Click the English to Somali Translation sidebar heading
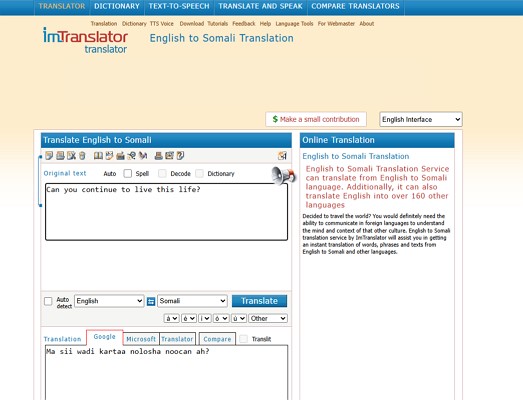523x400 pixels. [356, 156]
